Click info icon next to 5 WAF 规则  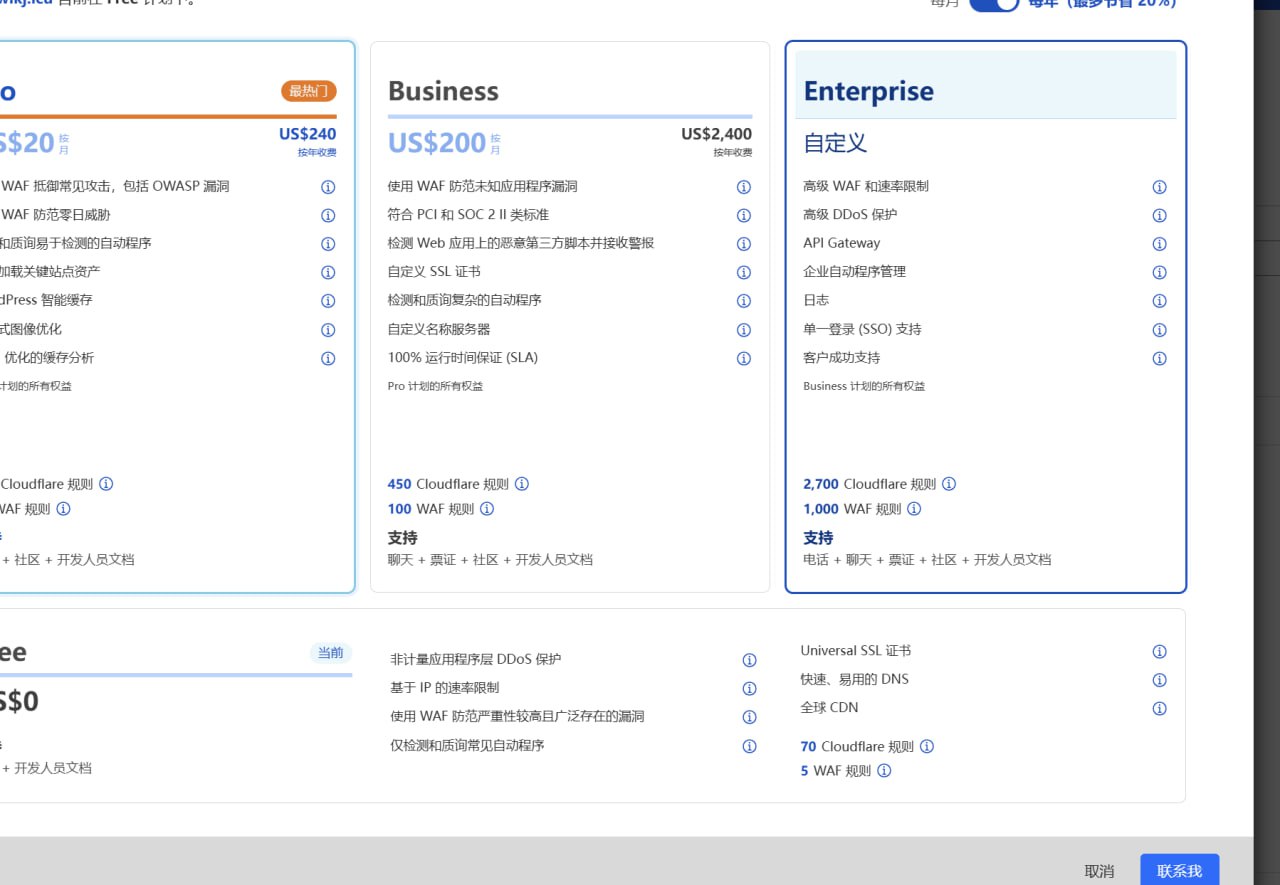pos(883,771)
